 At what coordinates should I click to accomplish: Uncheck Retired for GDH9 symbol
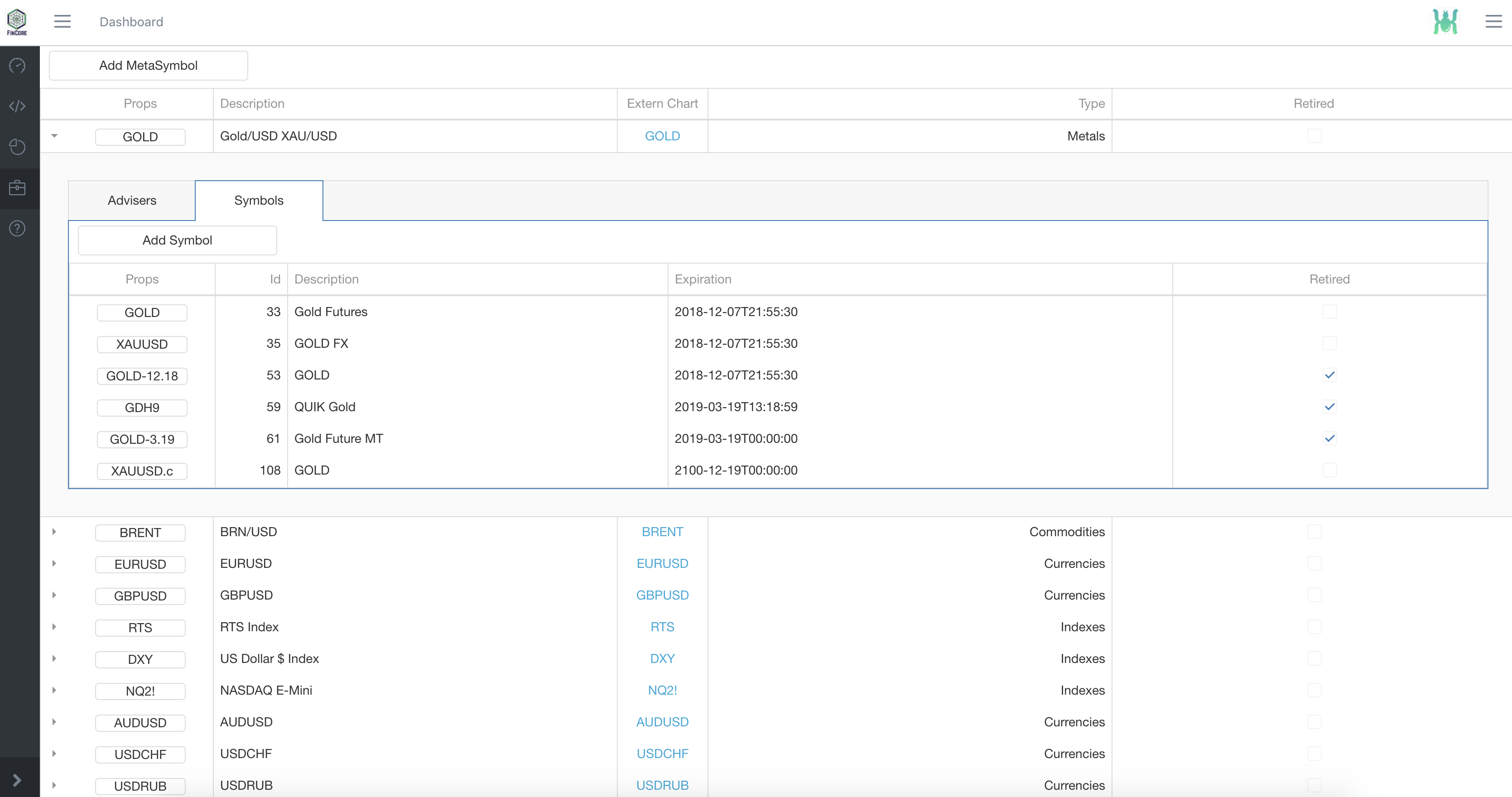pyautogui.click(x=1329, y=407)
